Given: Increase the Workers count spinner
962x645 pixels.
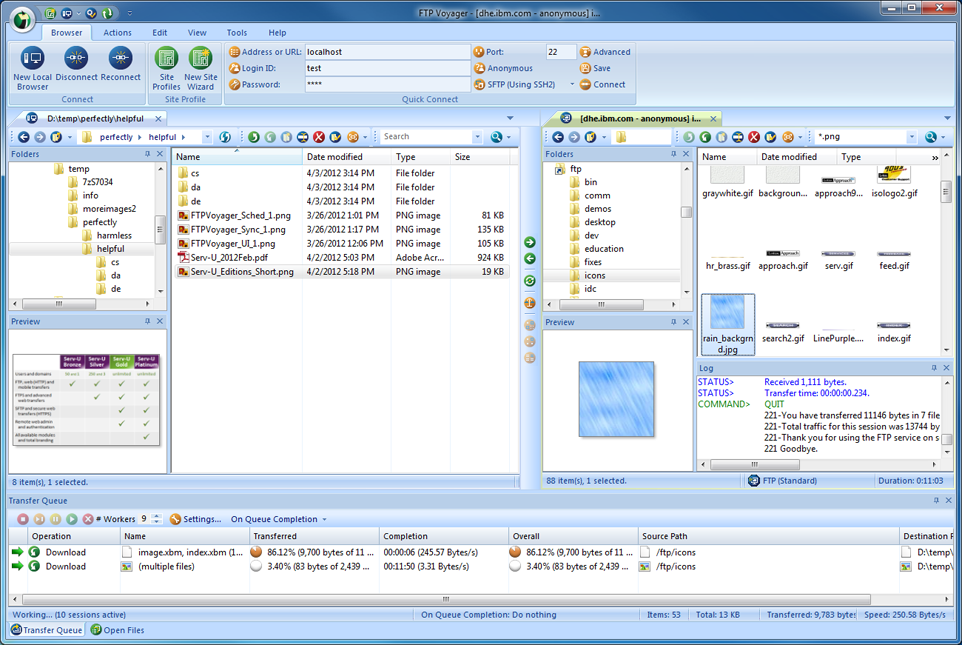Looking at the screenshot, I should pos(158,516).
